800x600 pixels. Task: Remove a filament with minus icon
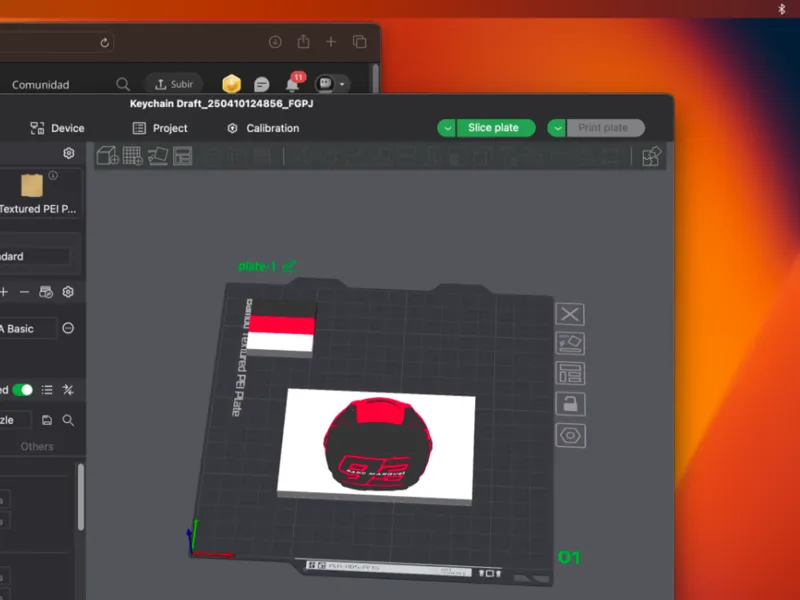point(24,292)
